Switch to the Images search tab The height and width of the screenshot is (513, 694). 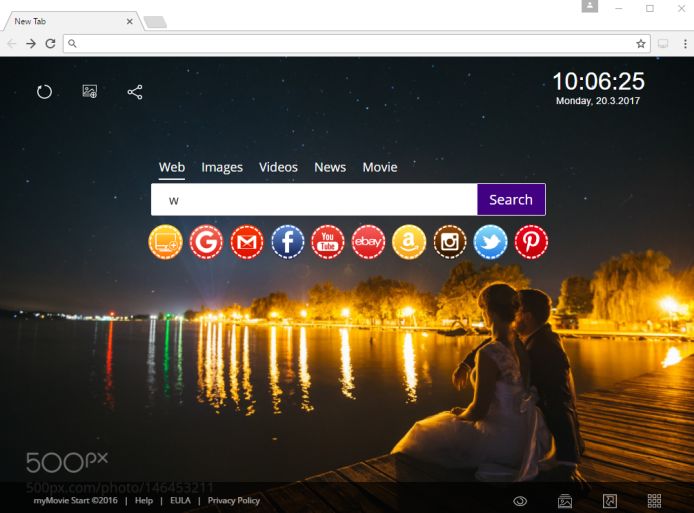point(222,167)
